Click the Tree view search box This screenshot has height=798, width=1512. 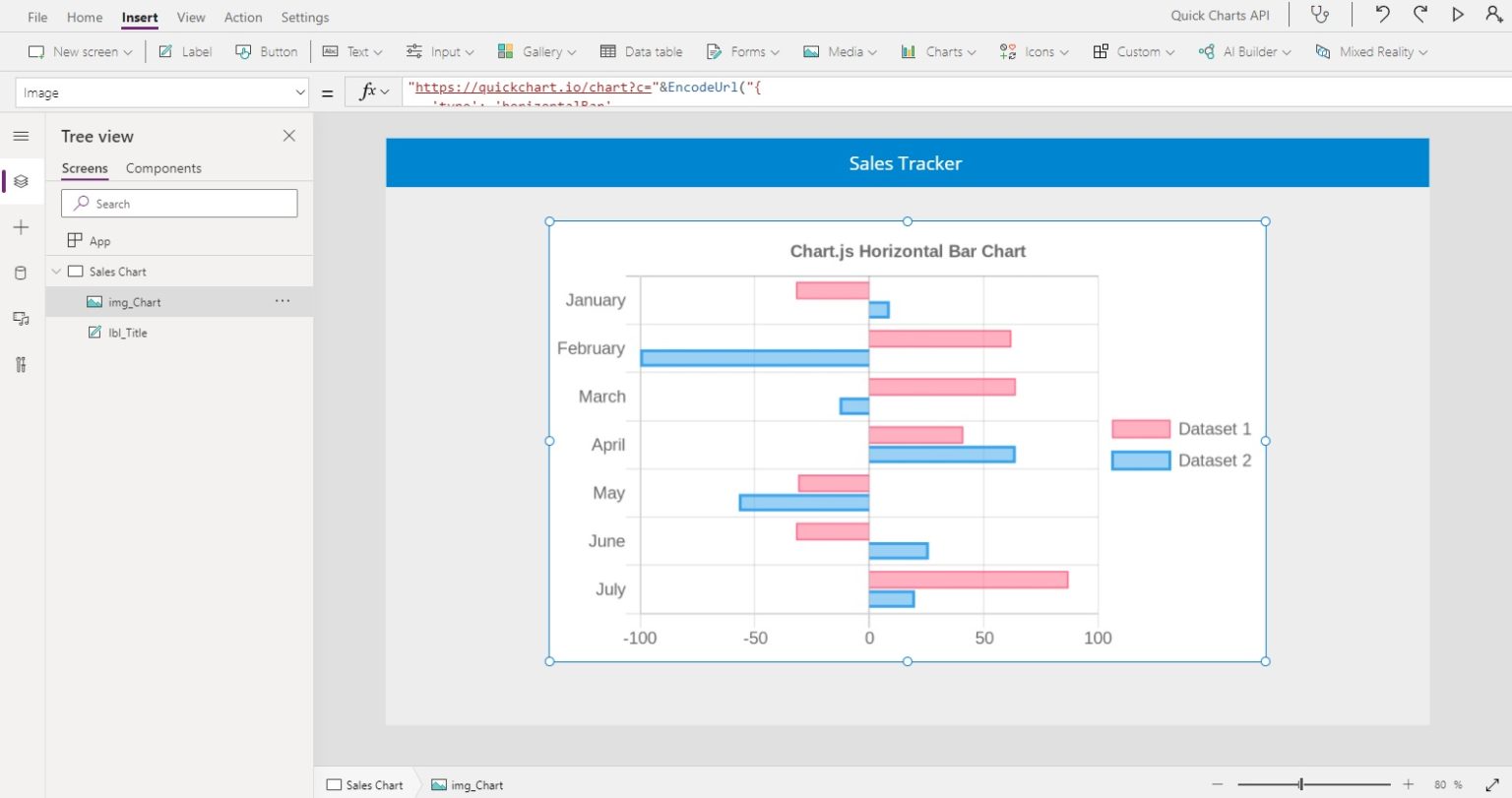coord(179,203)
